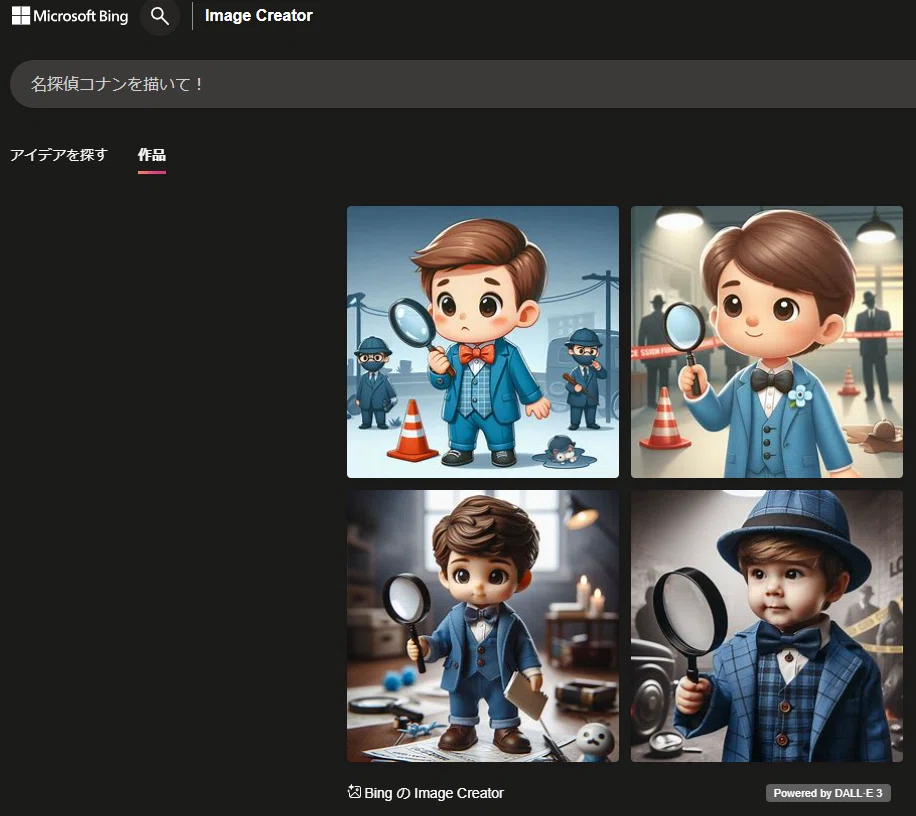Focus the prompt text input field

[x=463, y=84]
